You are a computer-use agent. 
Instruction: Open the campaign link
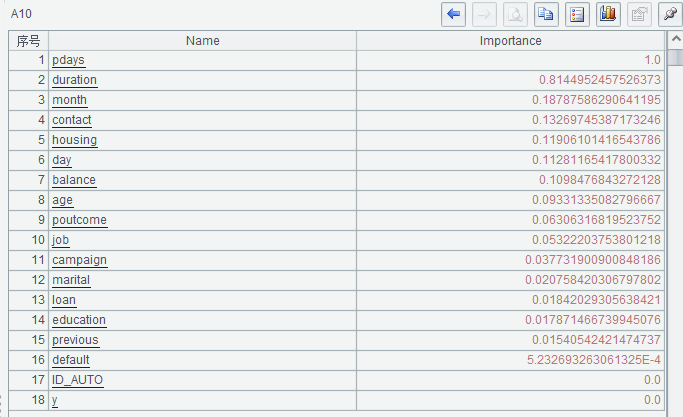pos(79,261)
